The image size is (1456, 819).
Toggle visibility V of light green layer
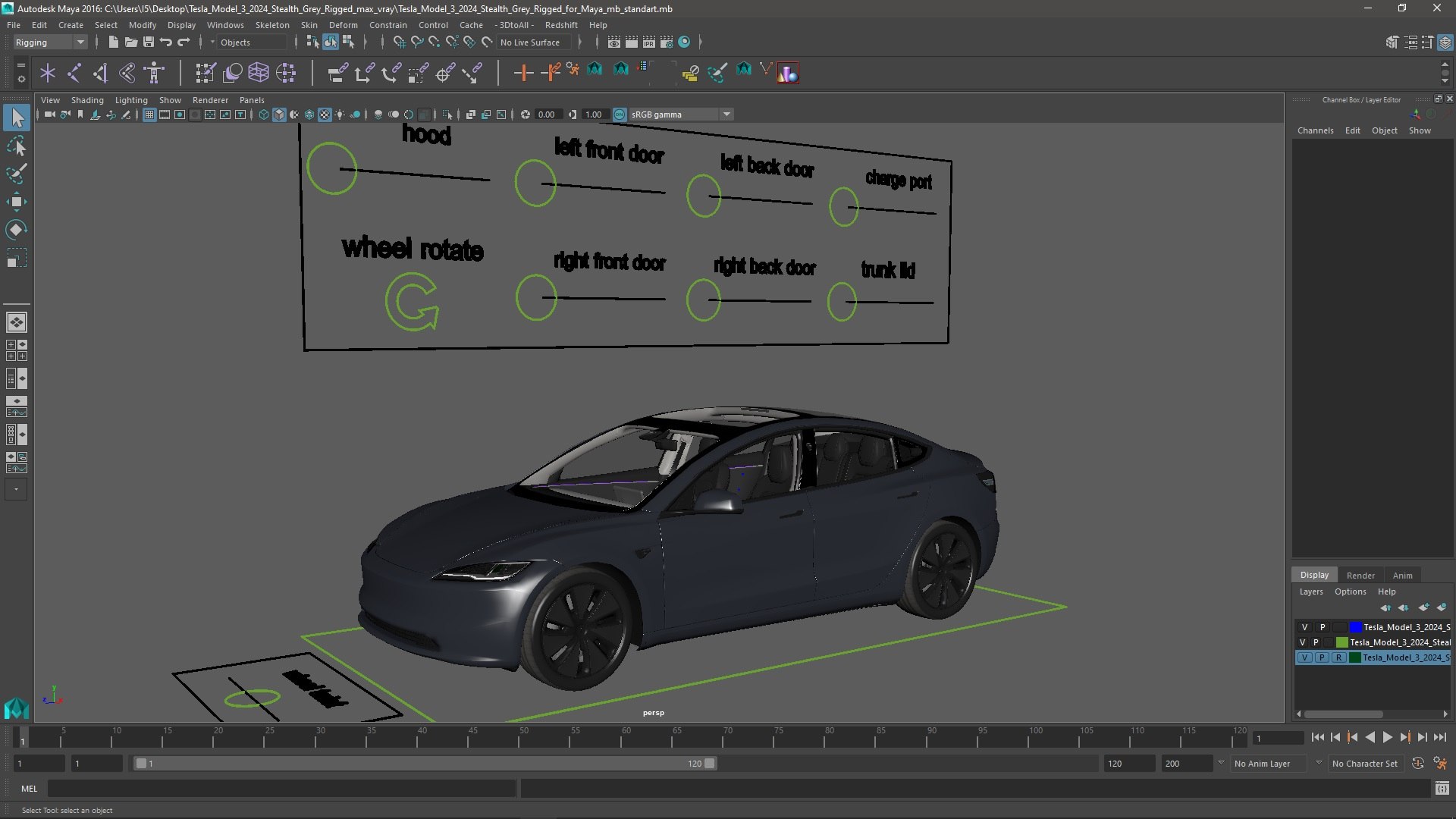pyautogui.click(x=1303, y=642)
